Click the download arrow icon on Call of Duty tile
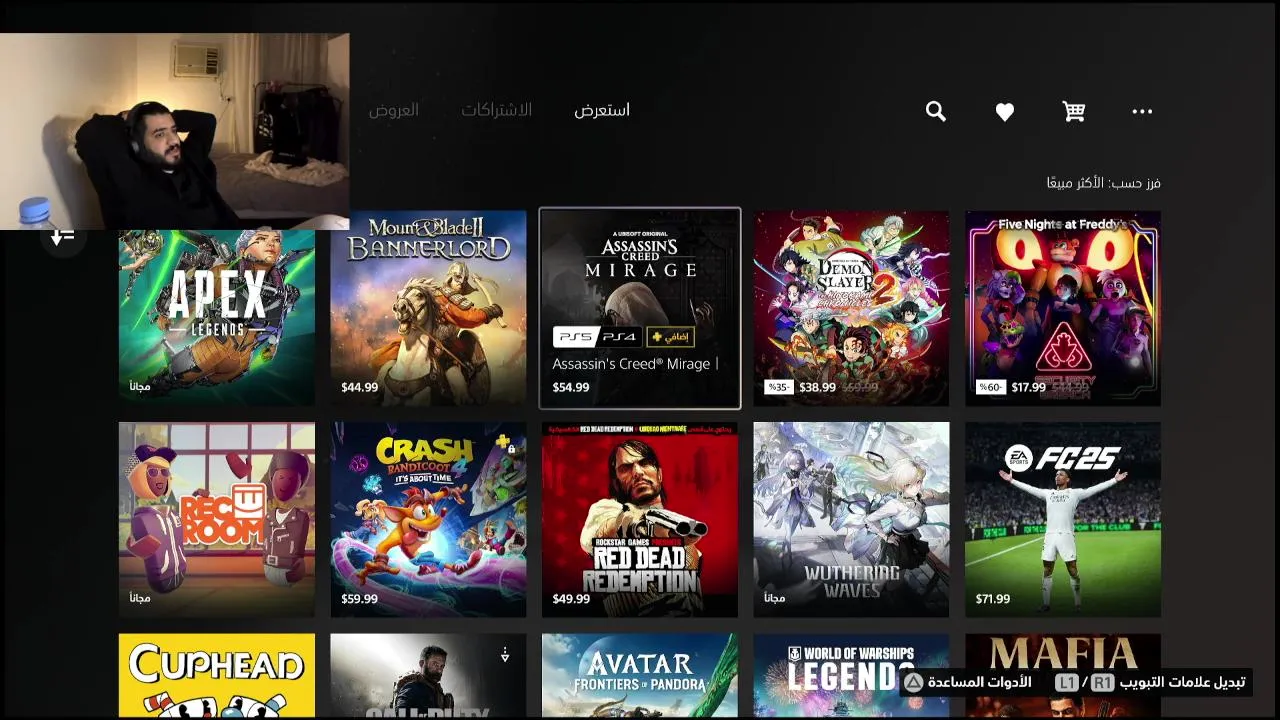The width and height of the screenshot is (1280, 720). pyautogui.click(x=505, y=654)
